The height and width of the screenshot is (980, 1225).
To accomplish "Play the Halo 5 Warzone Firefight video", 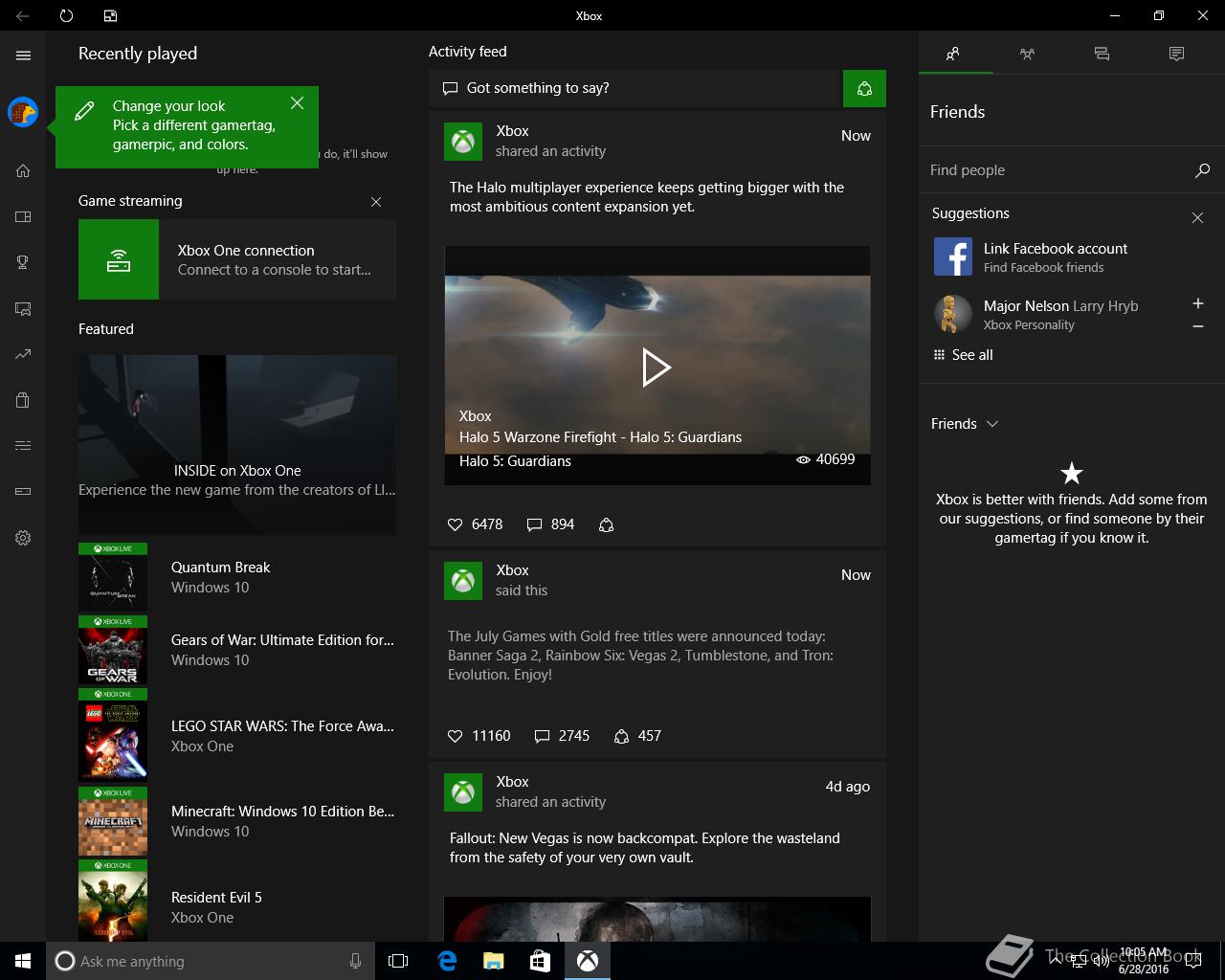I will pos(657,367).
